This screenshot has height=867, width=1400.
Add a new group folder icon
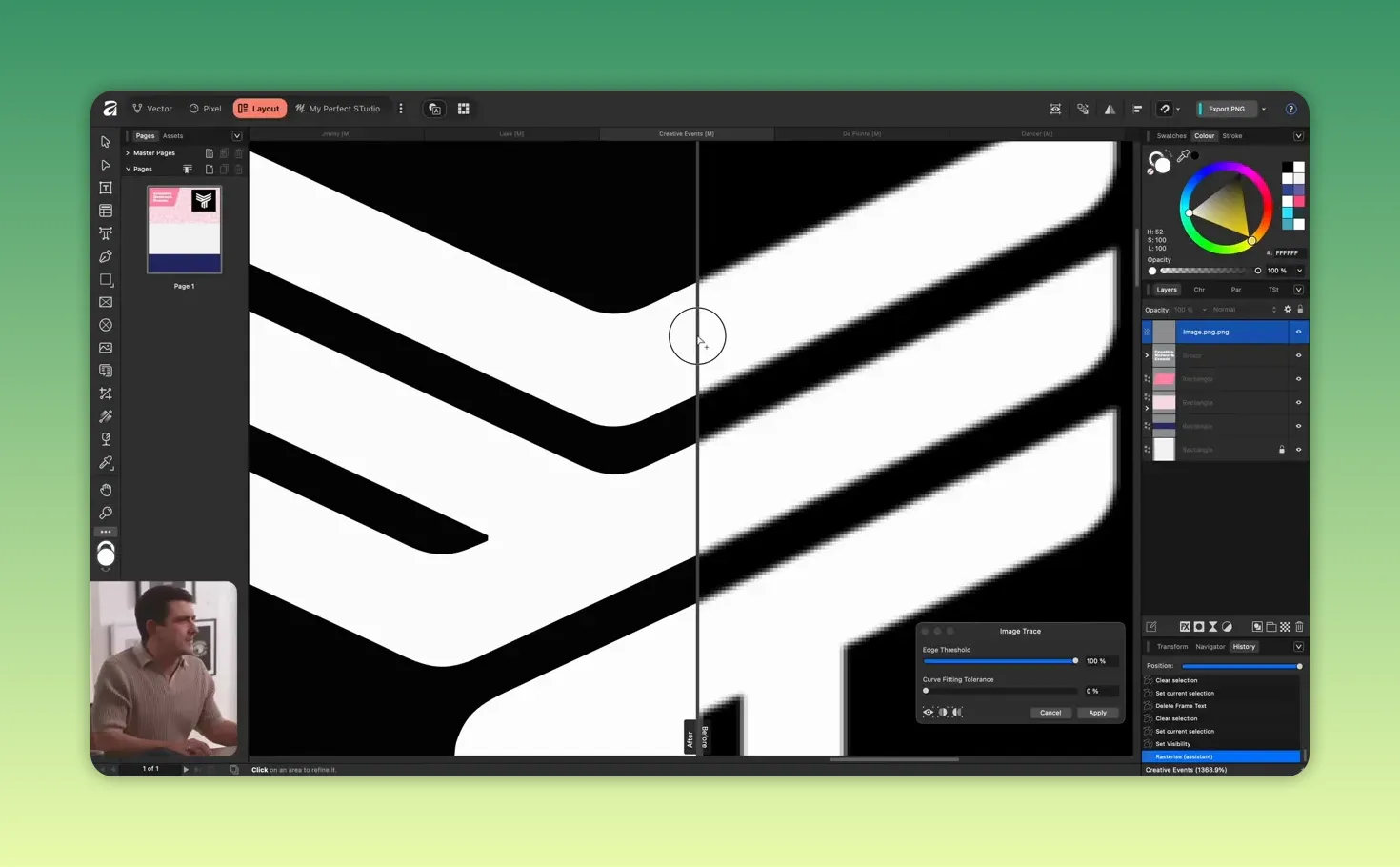[x=1271, y=627]
